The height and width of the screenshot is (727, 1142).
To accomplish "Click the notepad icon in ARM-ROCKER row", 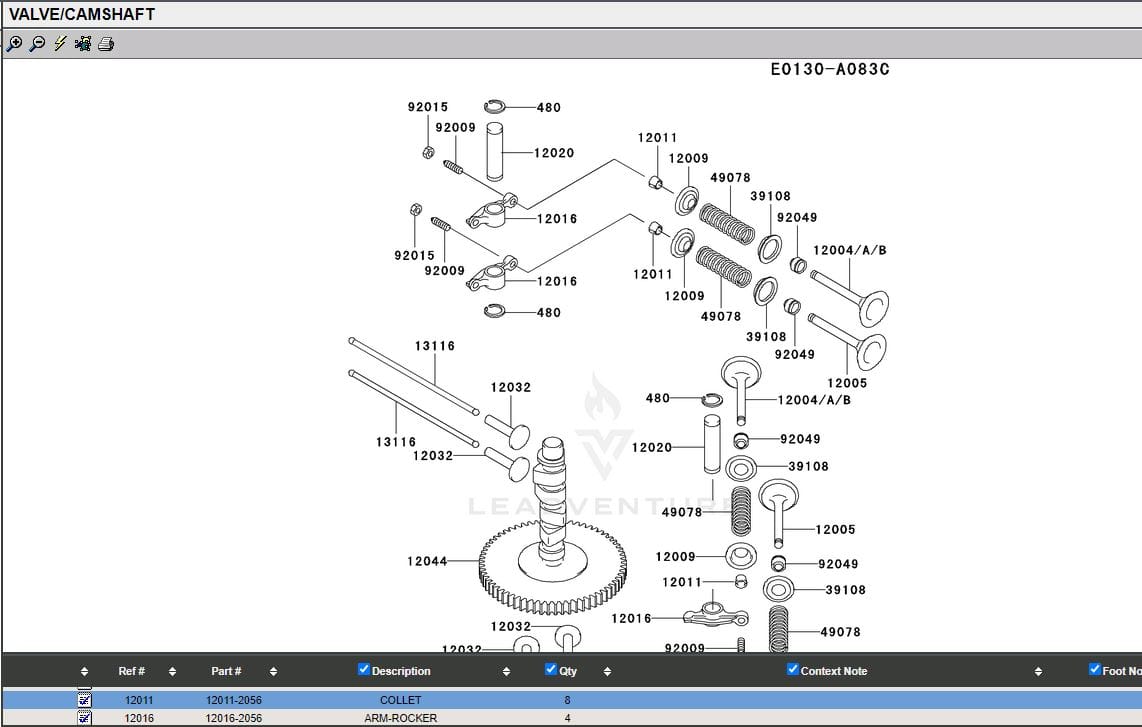I will click(x=85, y=718).
